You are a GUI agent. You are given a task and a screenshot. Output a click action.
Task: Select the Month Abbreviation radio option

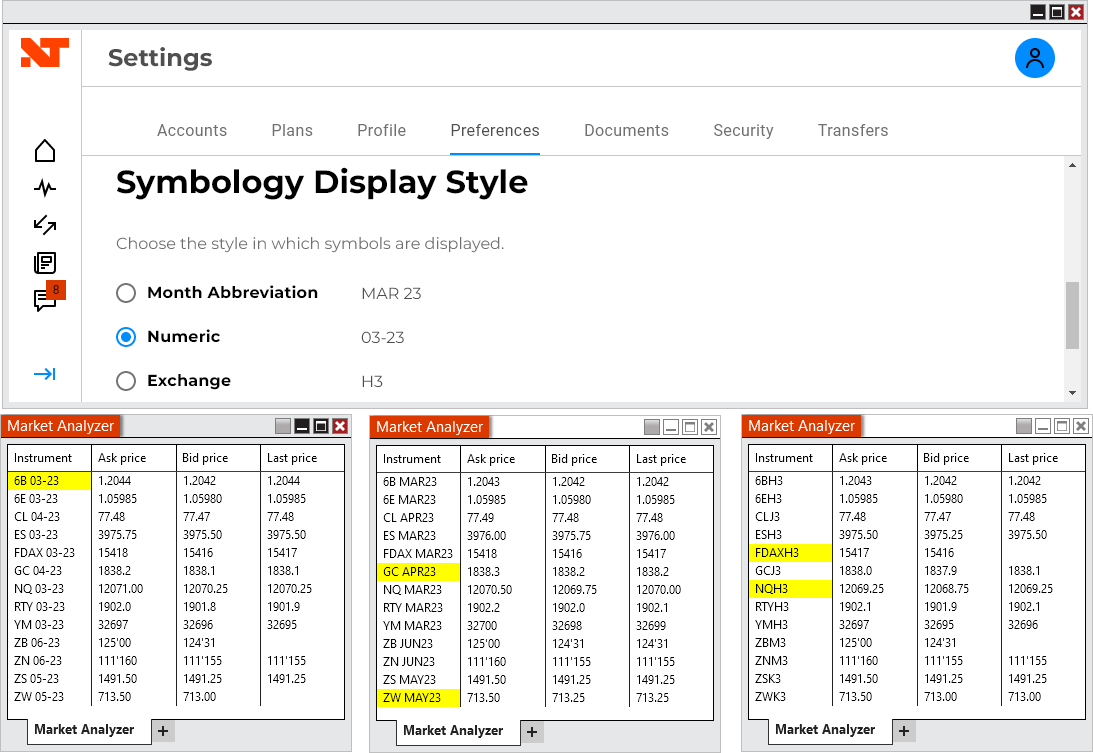[x=126, y=293]
